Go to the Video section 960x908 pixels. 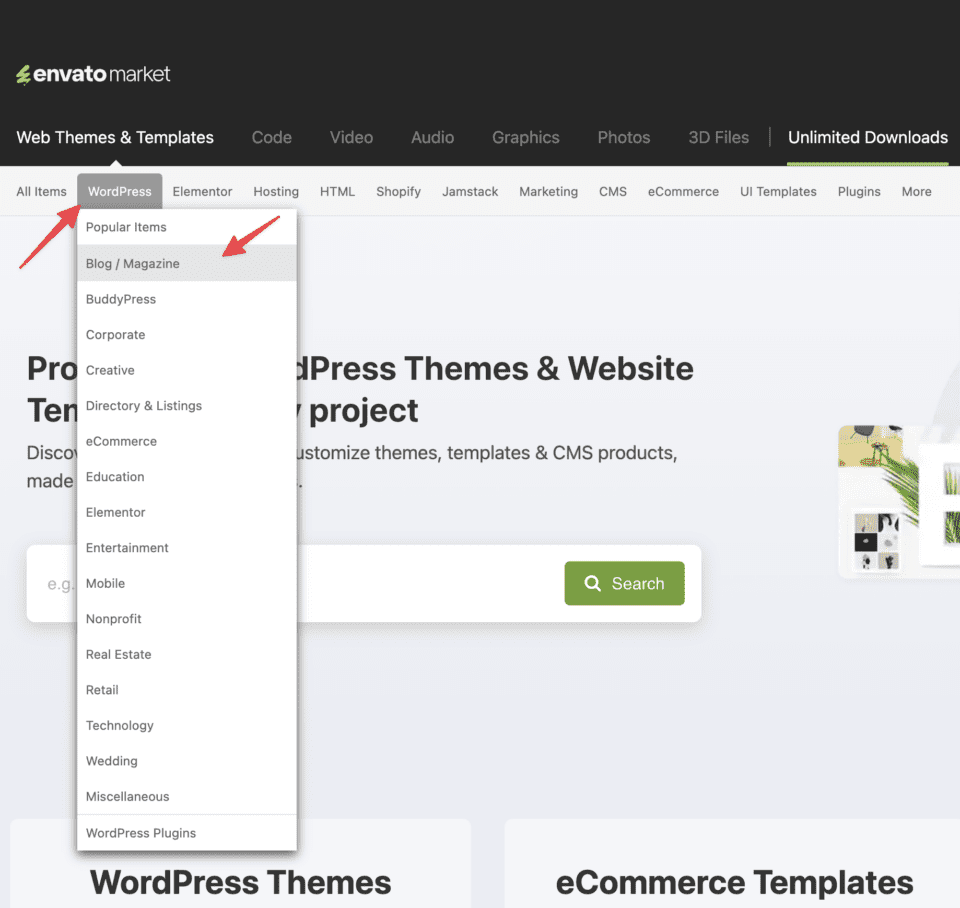[x=351, y=138]
